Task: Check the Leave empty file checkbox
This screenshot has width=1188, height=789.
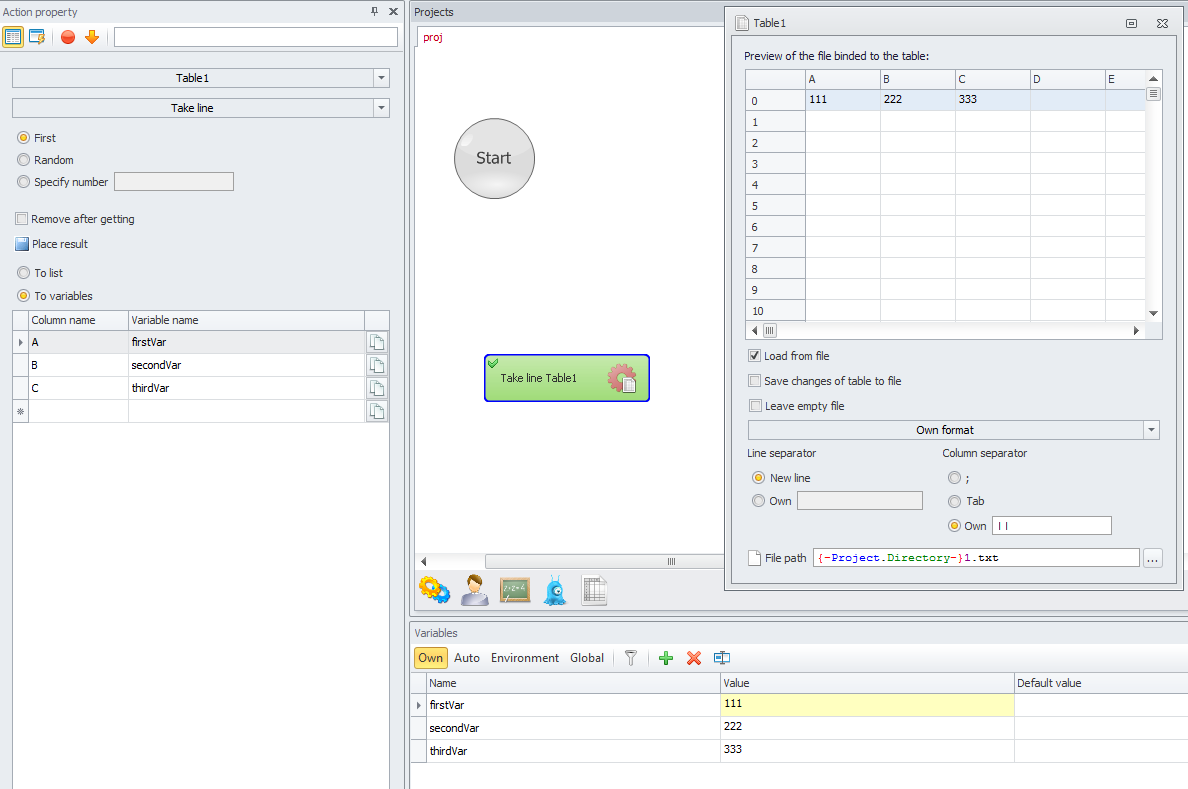Action: tap(755, 405)
